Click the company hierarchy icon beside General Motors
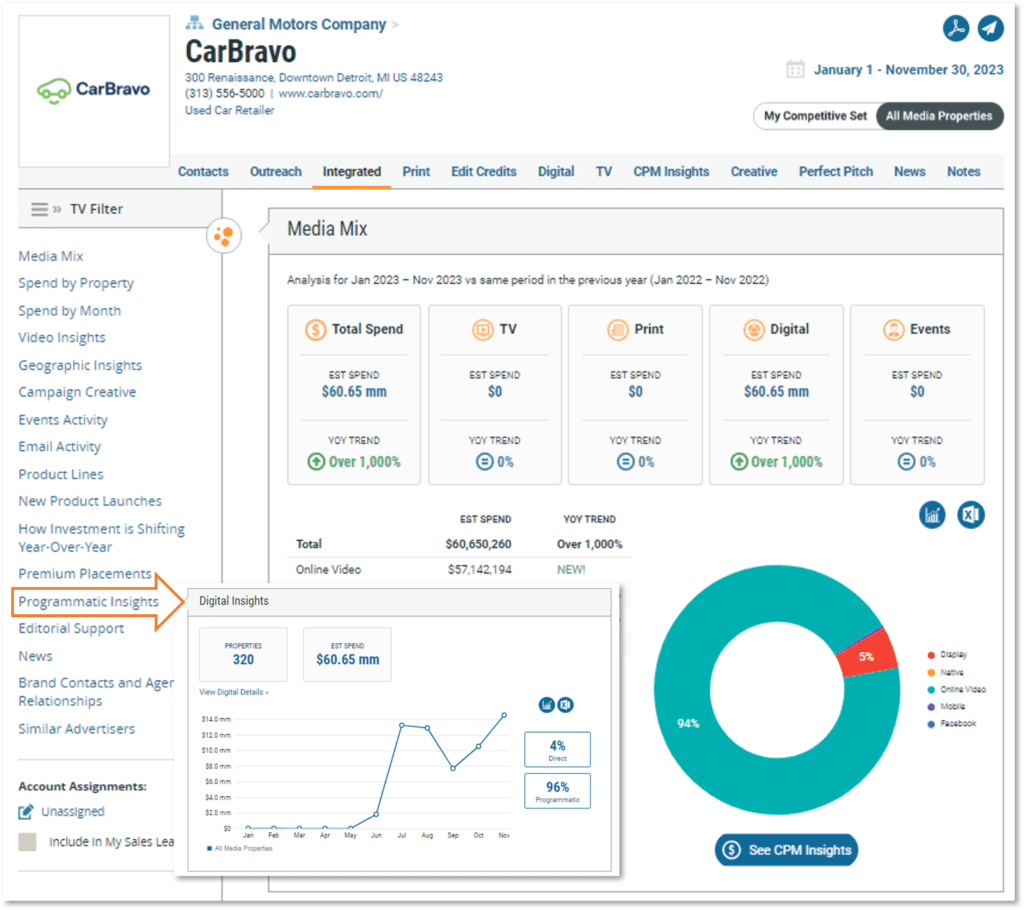This screenshot has width=1024, height=910. (x=194, y=24)
